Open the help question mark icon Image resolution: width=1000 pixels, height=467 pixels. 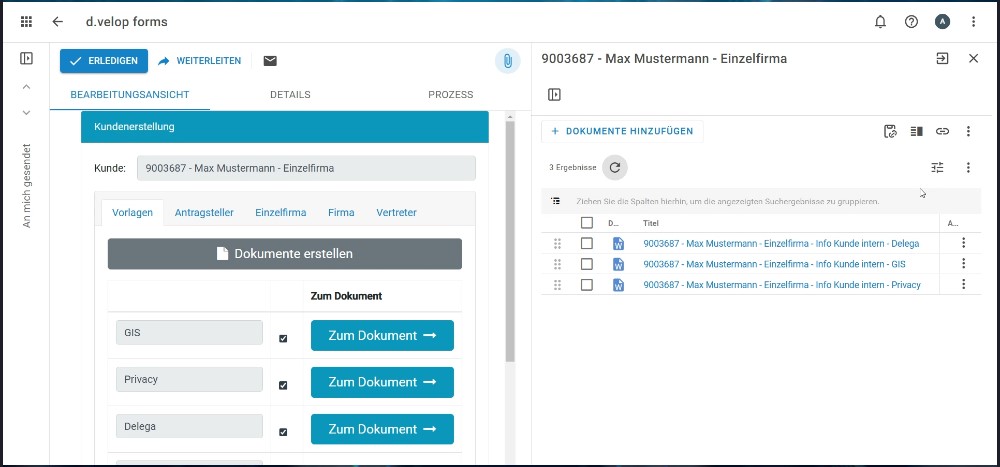[911, 22]
